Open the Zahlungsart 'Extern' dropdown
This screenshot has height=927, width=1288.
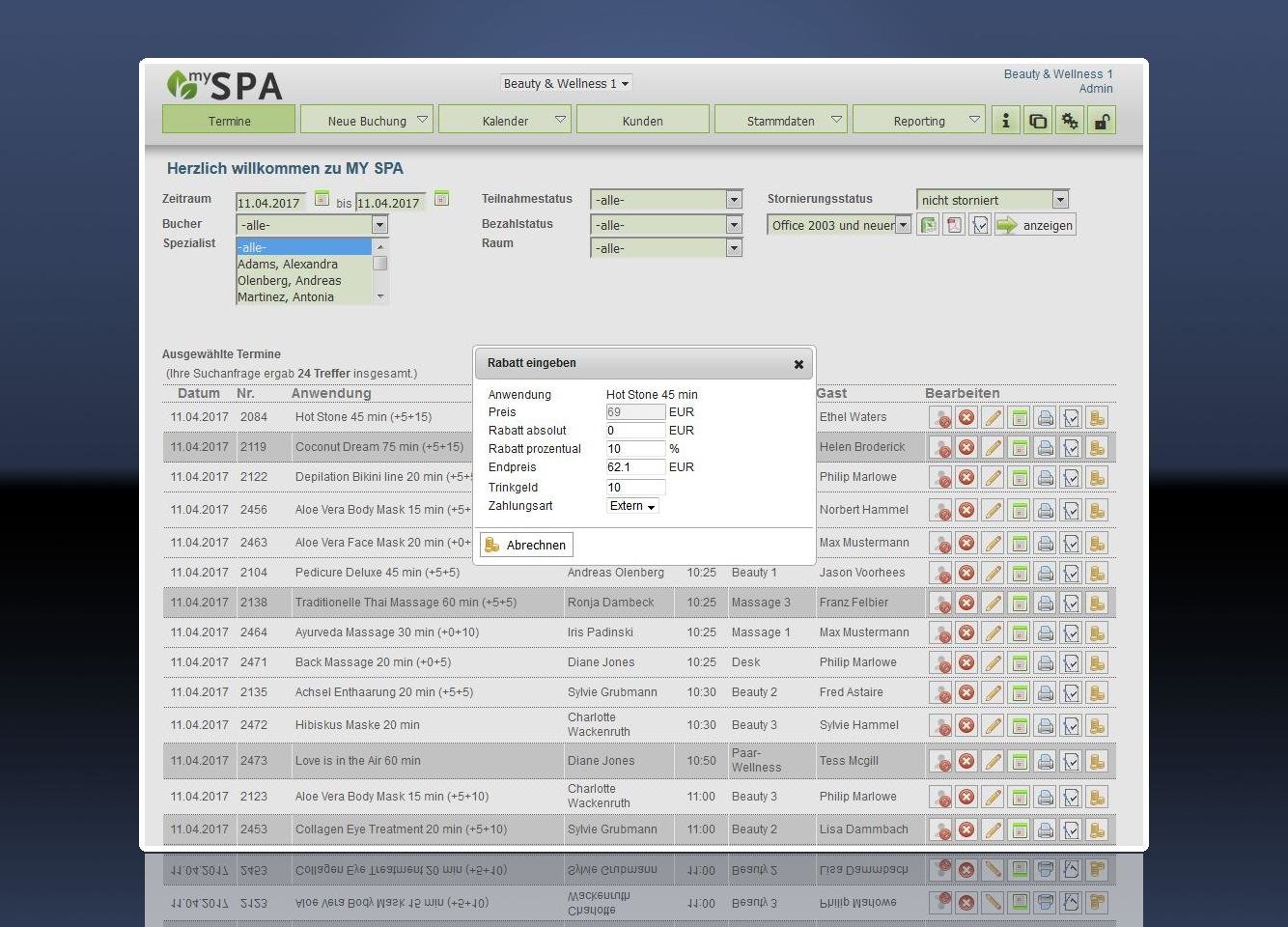pos(633,506)
